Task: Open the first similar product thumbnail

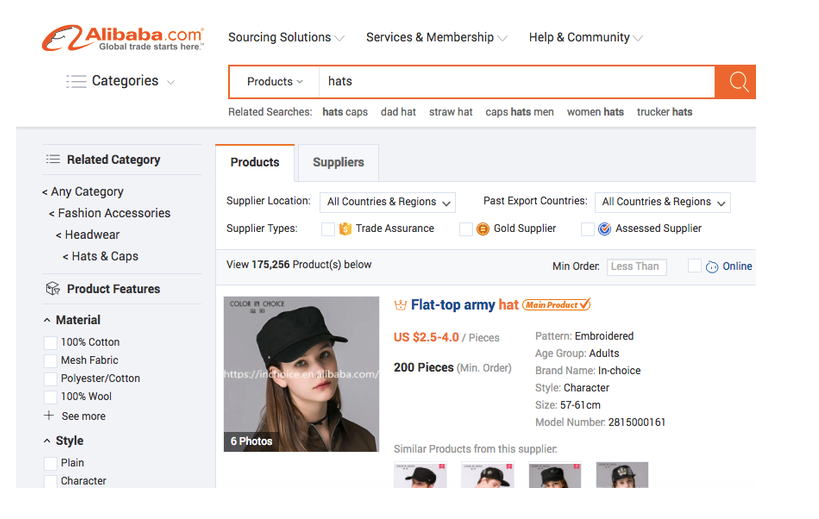Action: 420,475
